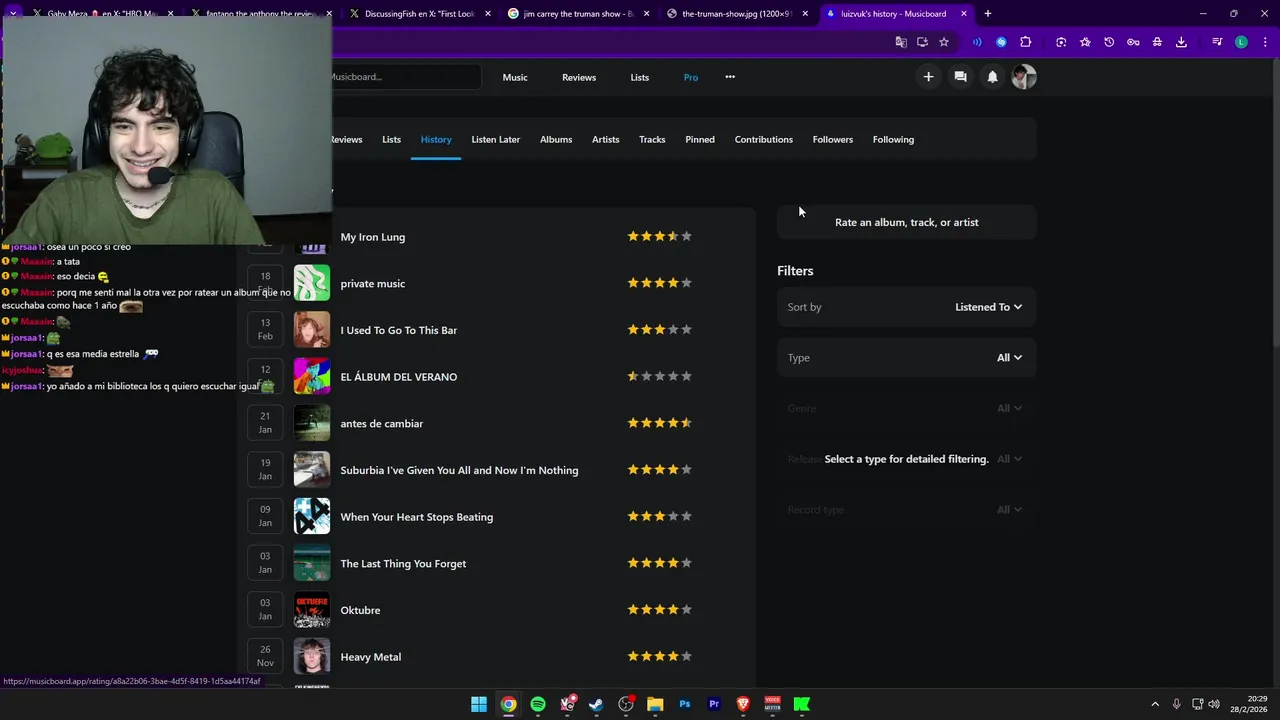Click the Windows Start button

[479, 704]
